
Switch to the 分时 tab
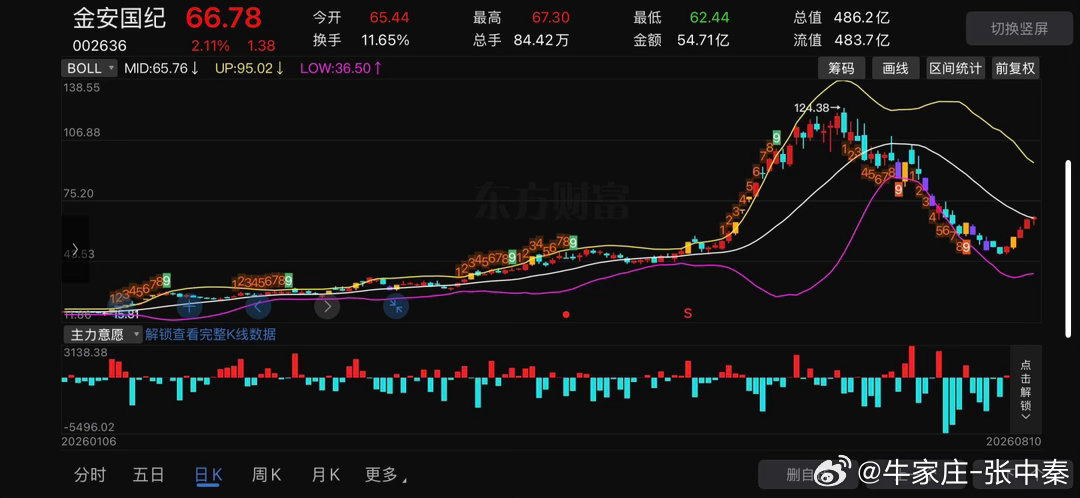click(x=90, y=475)
